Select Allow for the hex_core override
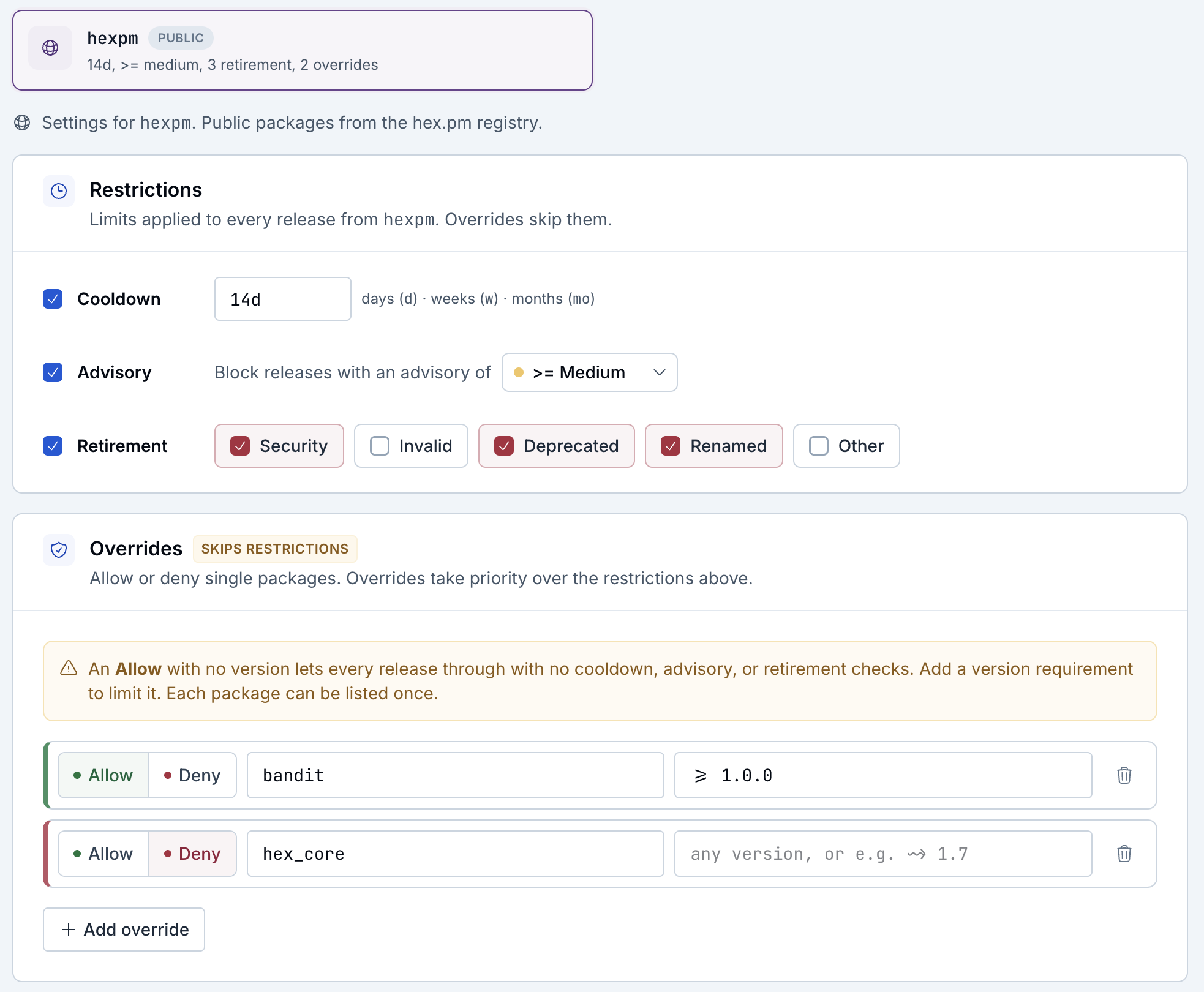The image size is (1204, 992). pos(103,854)
